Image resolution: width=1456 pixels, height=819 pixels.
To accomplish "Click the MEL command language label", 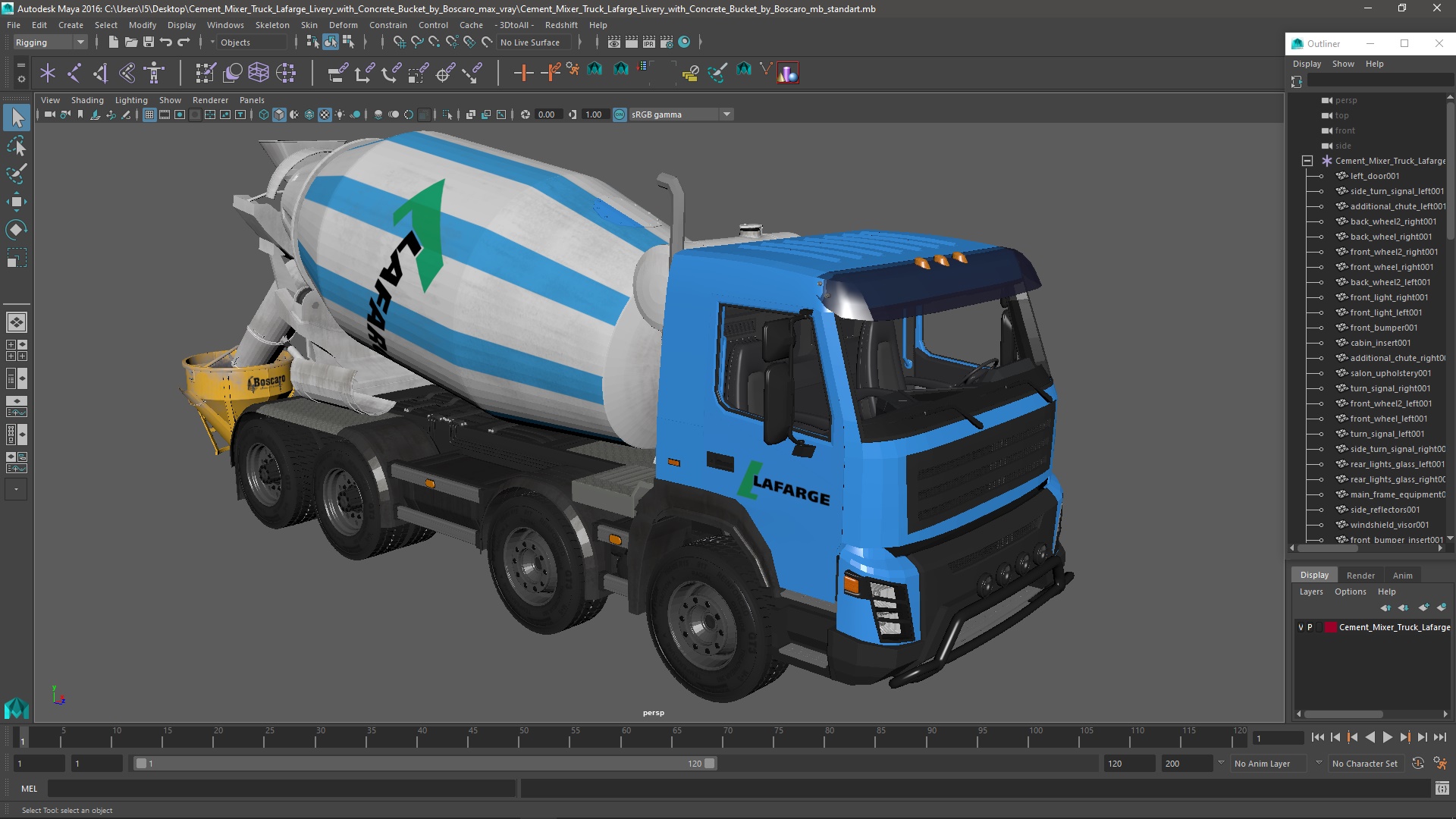I will point(29,789).
